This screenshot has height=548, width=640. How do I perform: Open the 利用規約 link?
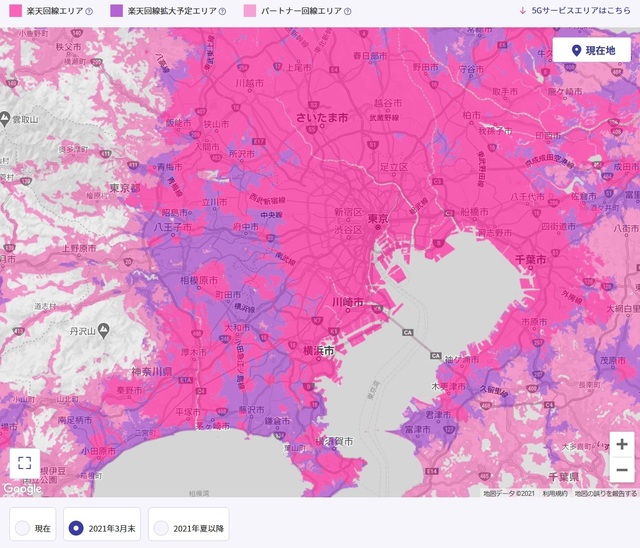click(555, 493)
